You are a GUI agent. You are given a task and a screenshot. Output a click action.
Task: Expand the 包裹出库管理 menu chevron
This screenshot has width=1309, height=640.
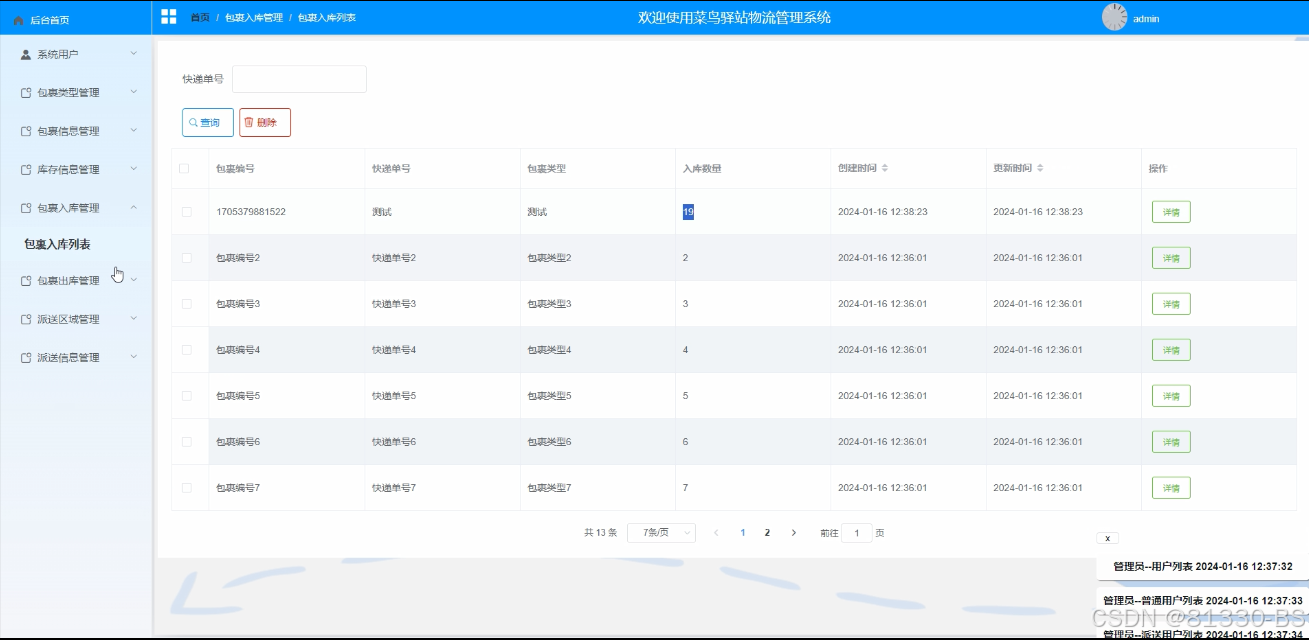tap(133, 280)
